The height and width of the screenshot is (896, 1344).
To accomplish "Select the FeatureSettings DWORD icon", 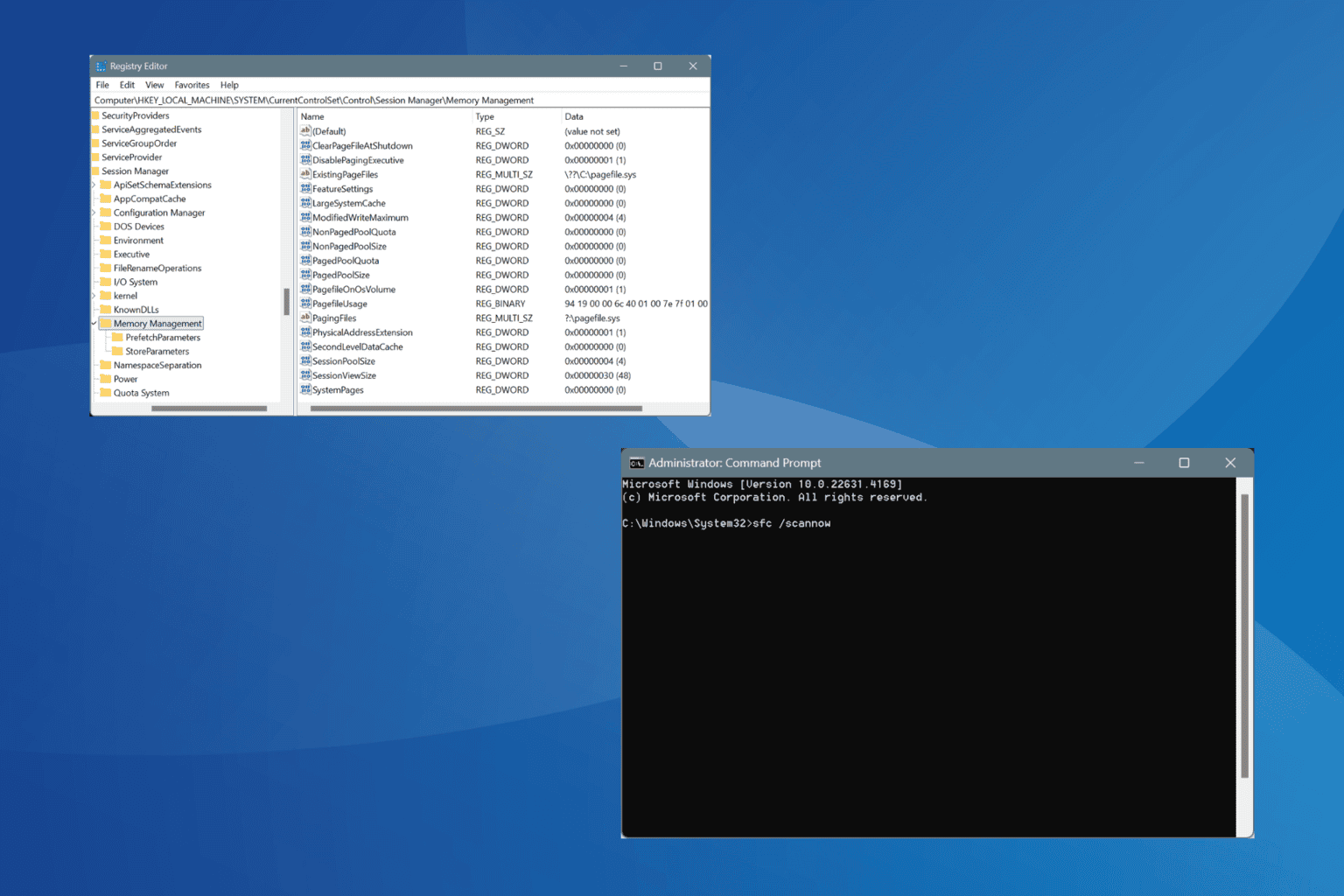I will pos(305,189).
